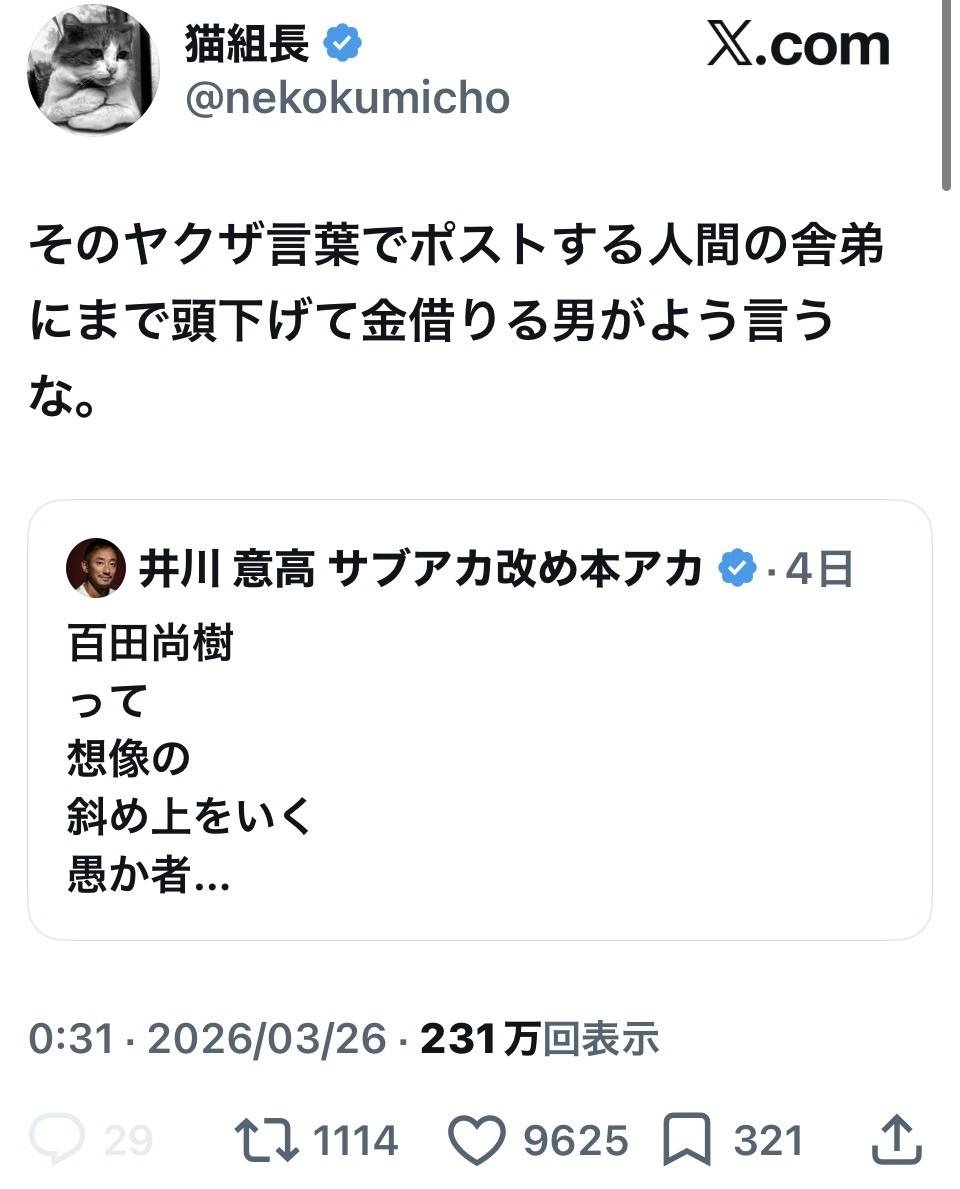
Task: Click the 1114 repost count
Action: click(355, 1140)
